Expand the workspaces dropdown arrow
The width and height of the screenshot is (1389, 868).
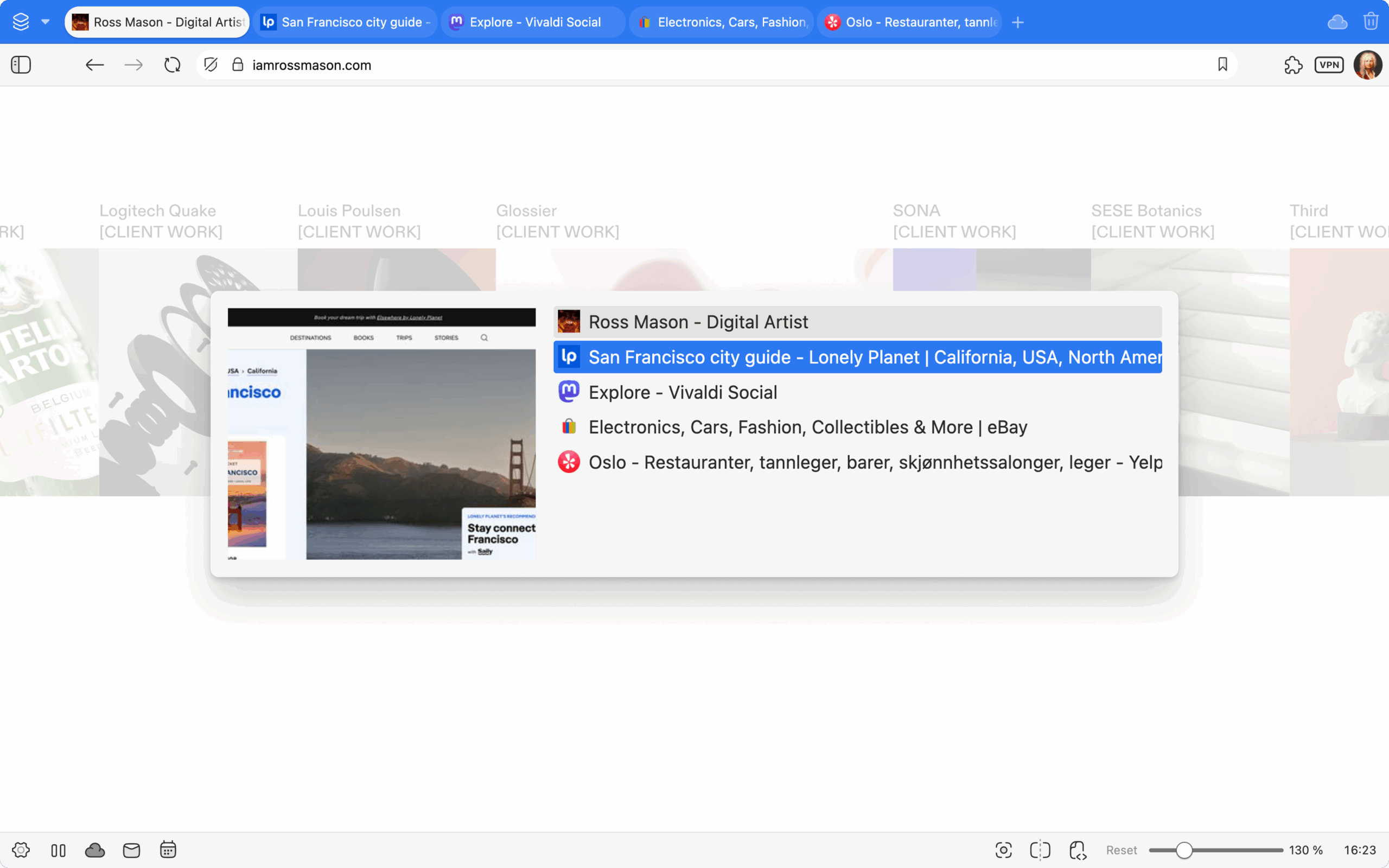click(46, 22)
